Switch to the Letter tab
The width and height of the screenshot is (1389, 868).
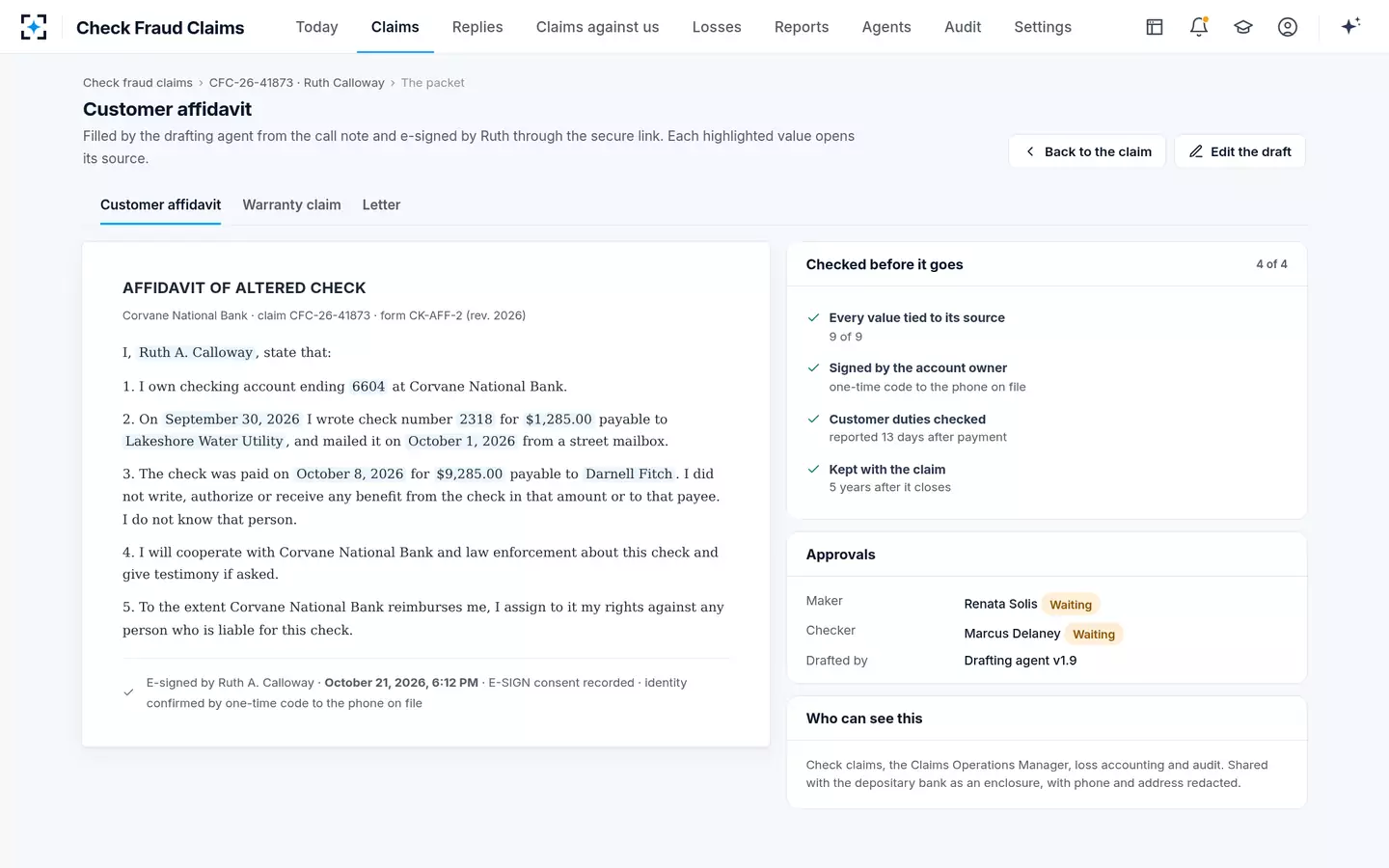[381, 204]
